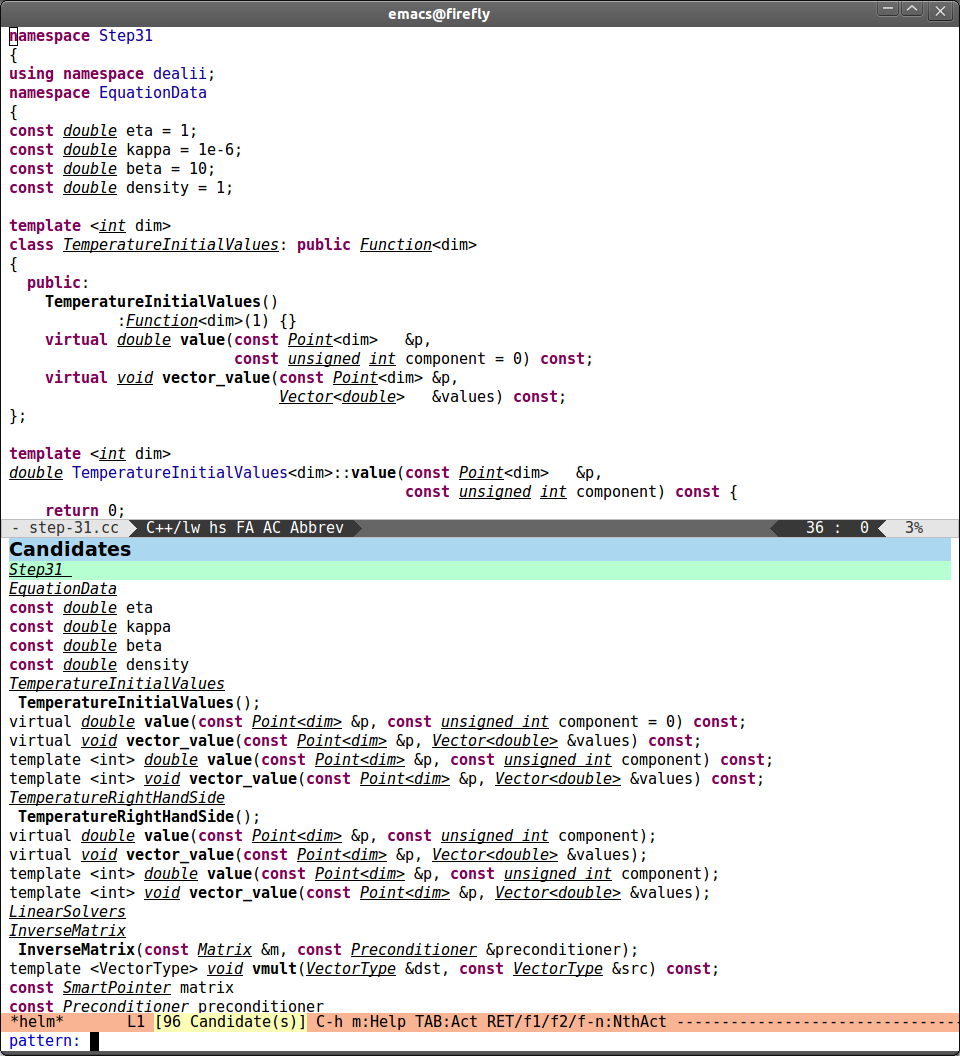Viewport: 960px width, 1056px height.
Task: Select virtual double value candidate with component = 0
Action: (x=377, y=721)
